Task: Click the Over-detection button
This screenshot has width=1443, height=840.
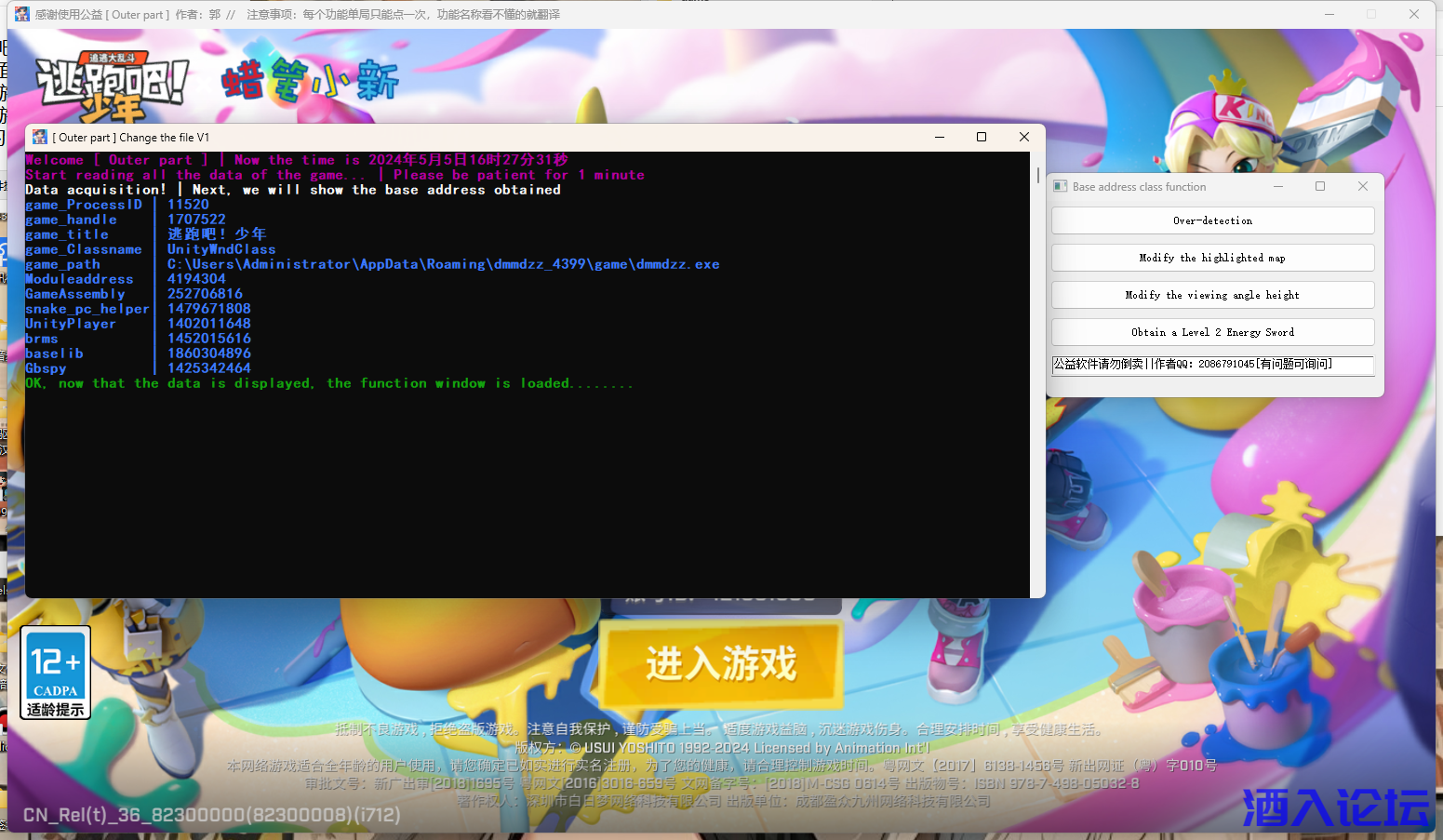Action: click(x=1212, y=220)
